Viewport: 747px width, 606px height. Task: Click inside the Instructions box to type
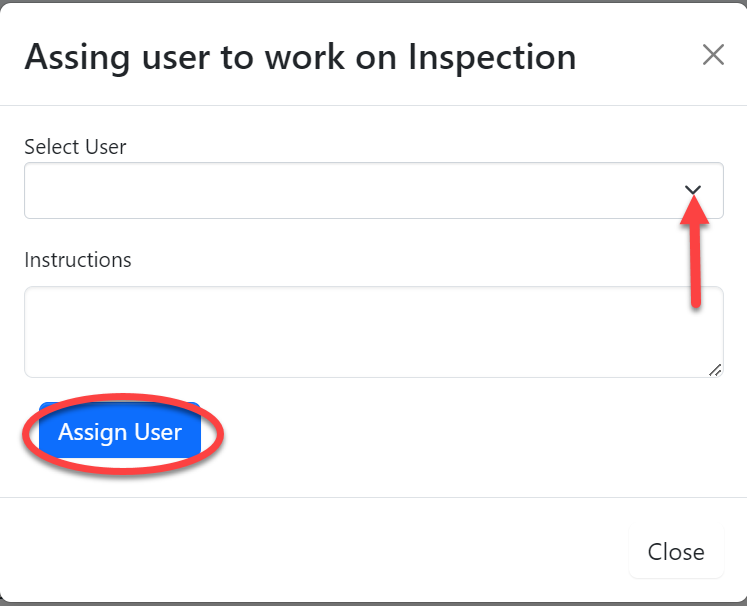tap(373, 332)
